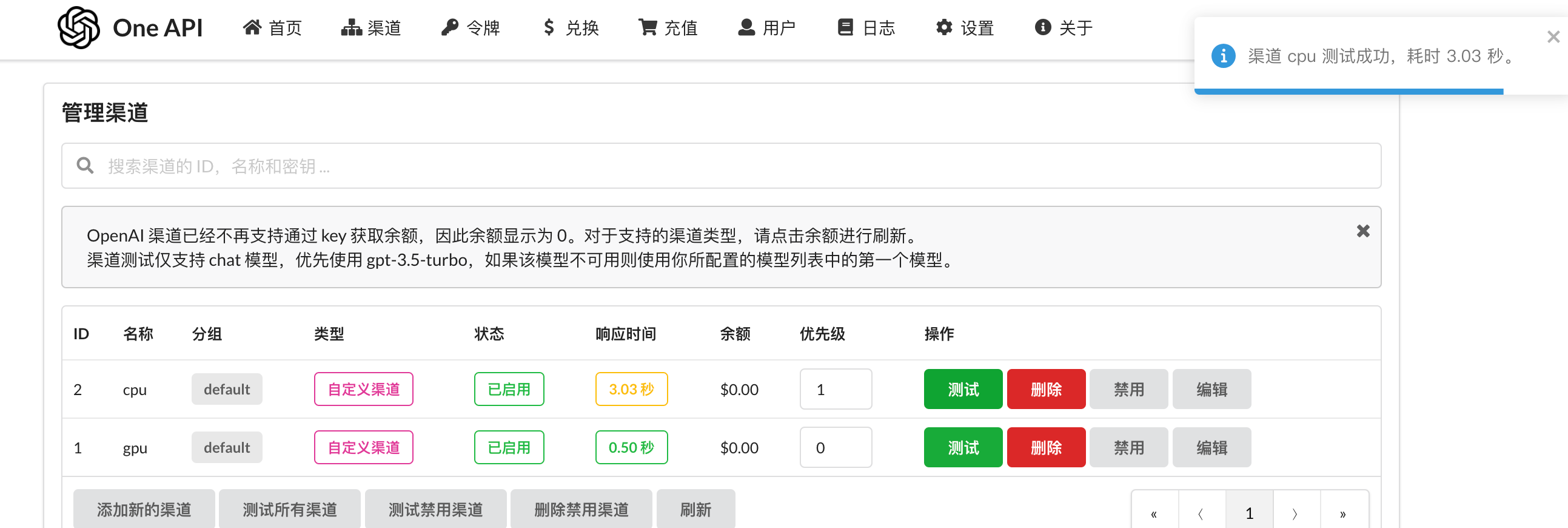This screenshot has width=1568, height=528.
Task: Click 添加新的渠道 to add channel
Action: point(144,509)
